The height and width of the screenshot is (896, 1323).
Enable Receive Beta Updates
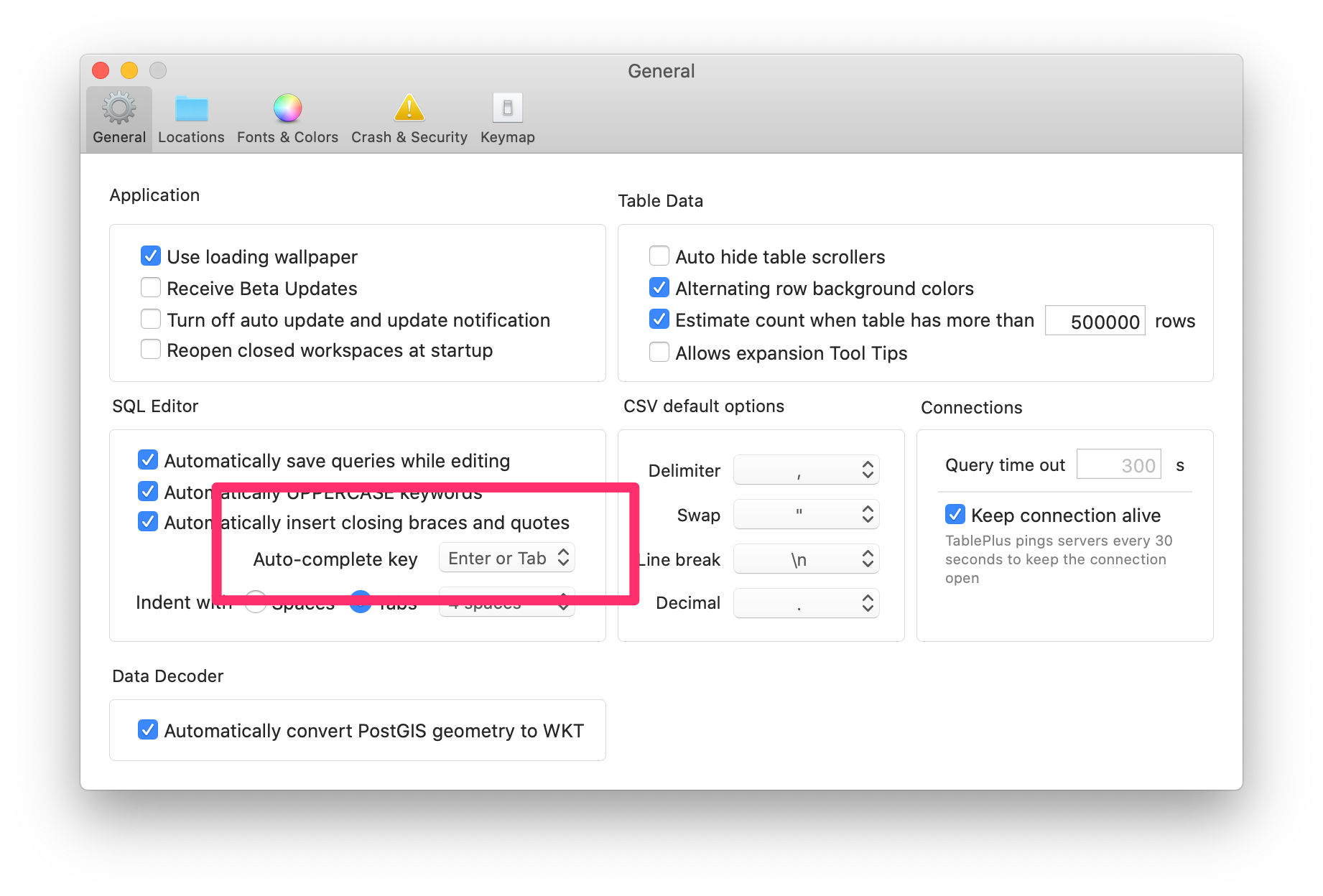[150, 287]
